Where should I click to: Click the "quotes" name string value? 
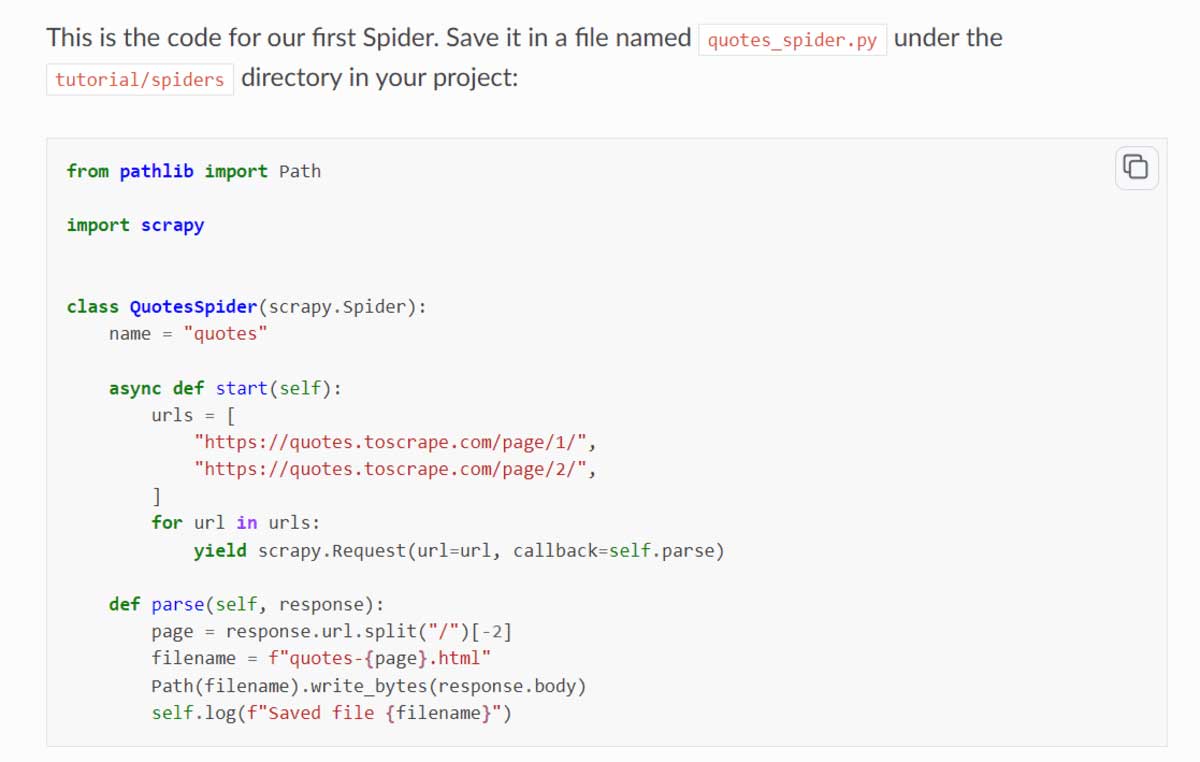[x=226, y=333]
